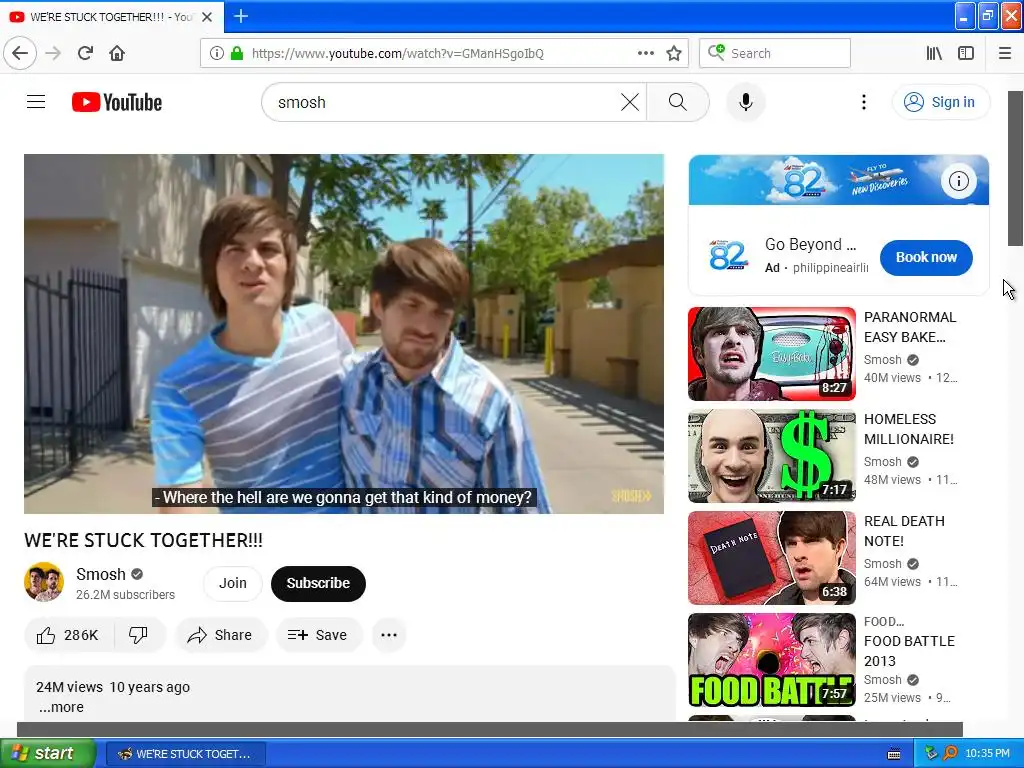Click the YouTube logo
Viewport: 1024px width, 768px height.
117,102
